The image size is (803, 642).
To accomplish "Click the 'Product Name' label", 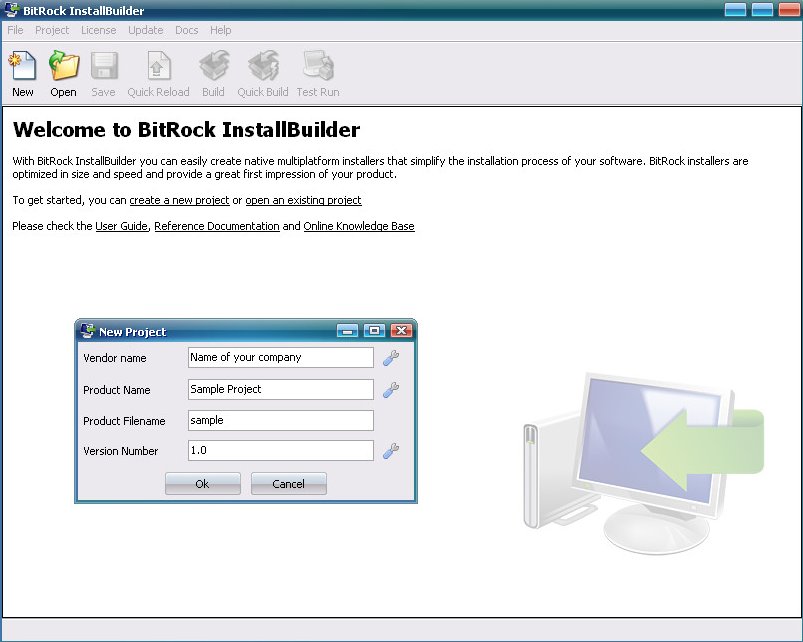I will coord(117,390).
